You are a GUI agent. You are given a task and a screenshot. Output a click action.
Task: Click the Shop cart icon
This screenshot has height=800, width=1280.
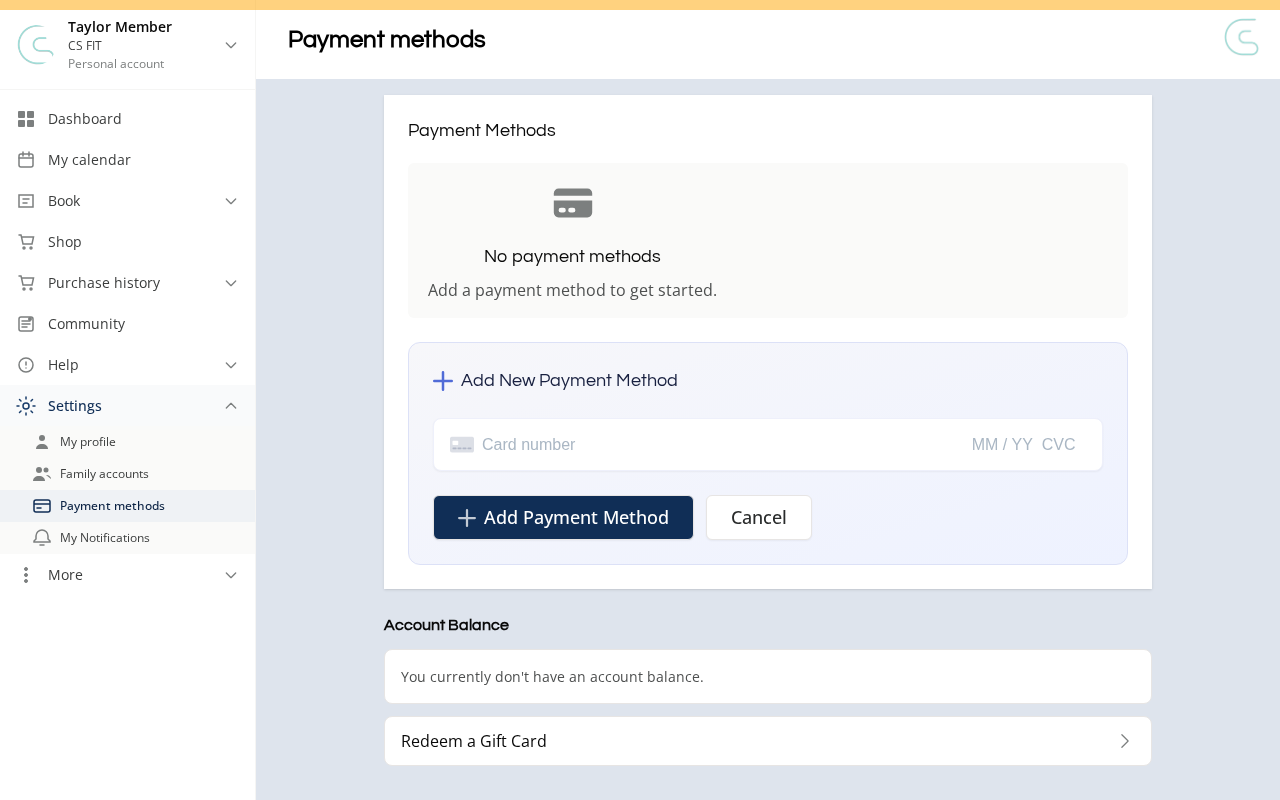tap(26, 242)
